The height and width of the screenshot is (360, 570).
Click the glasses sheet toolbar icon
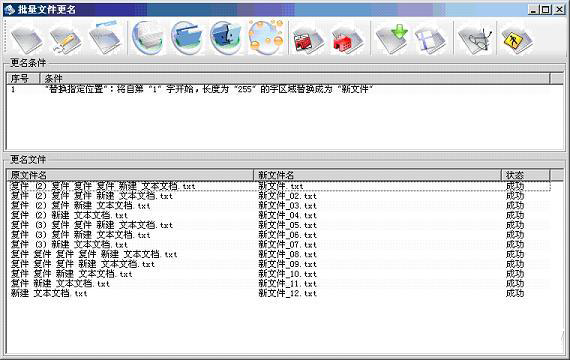pyautogui.click(x=475, y=40)
